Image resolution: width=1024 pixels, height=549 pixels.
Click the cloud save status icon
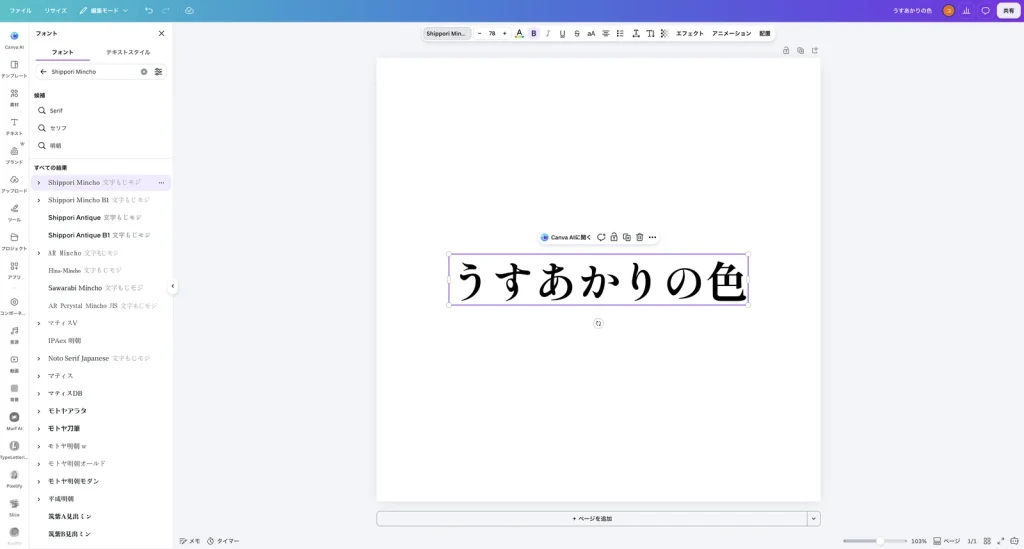point(189,10)
